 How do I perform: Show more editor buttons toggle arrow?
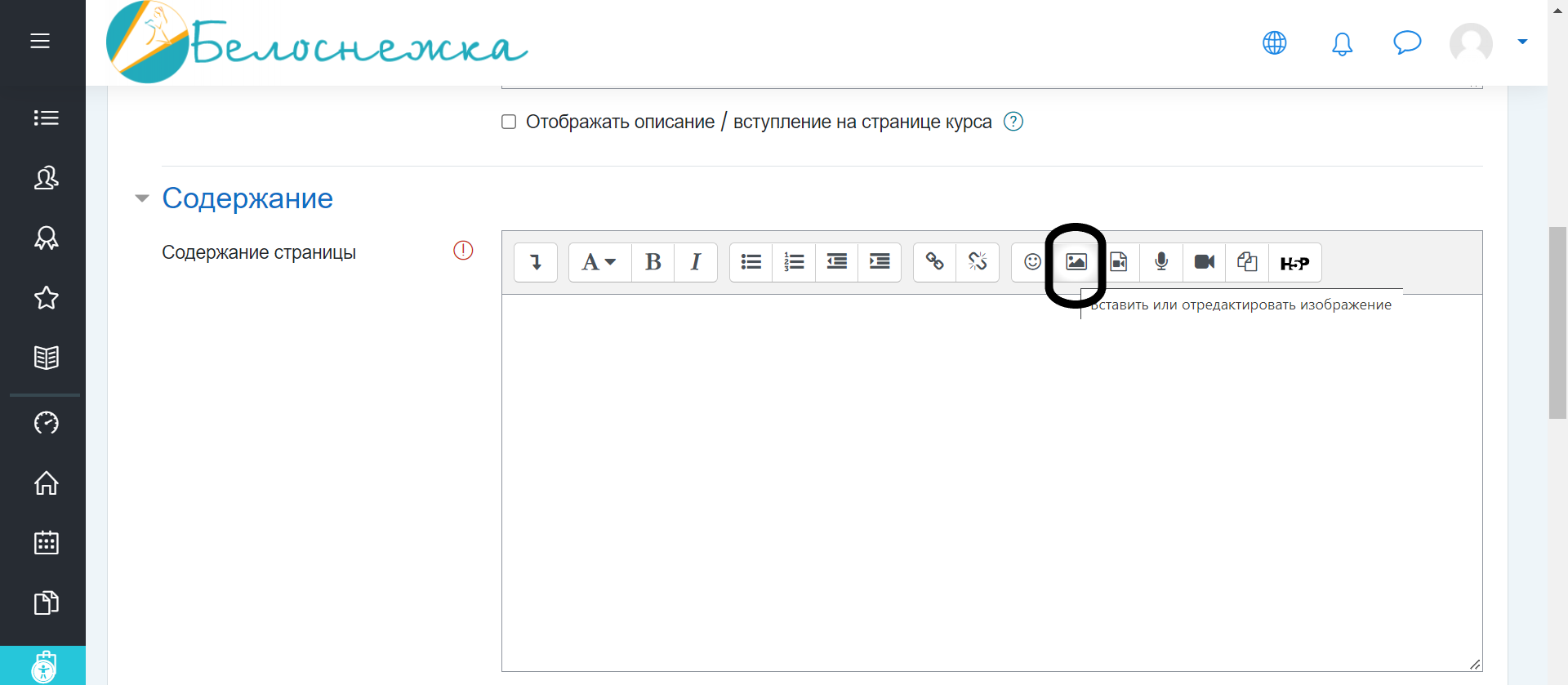(536, 262)
